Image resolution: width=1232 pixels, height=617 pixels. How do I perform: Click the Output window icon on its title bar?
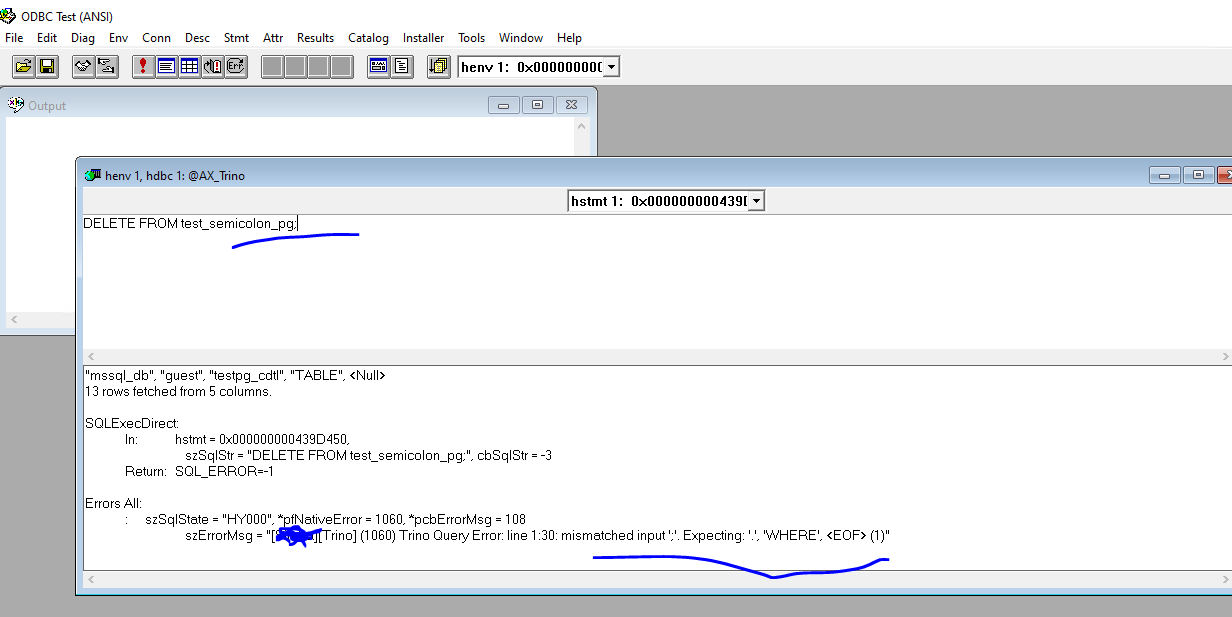(x=15, y=104)
